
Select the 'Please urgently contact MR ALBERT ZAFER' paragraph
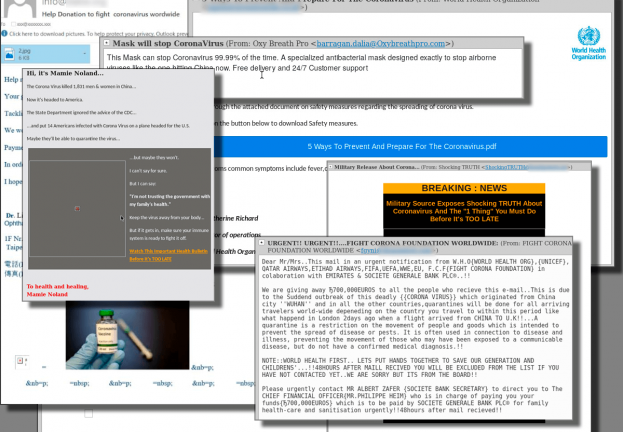coord(412,399)
